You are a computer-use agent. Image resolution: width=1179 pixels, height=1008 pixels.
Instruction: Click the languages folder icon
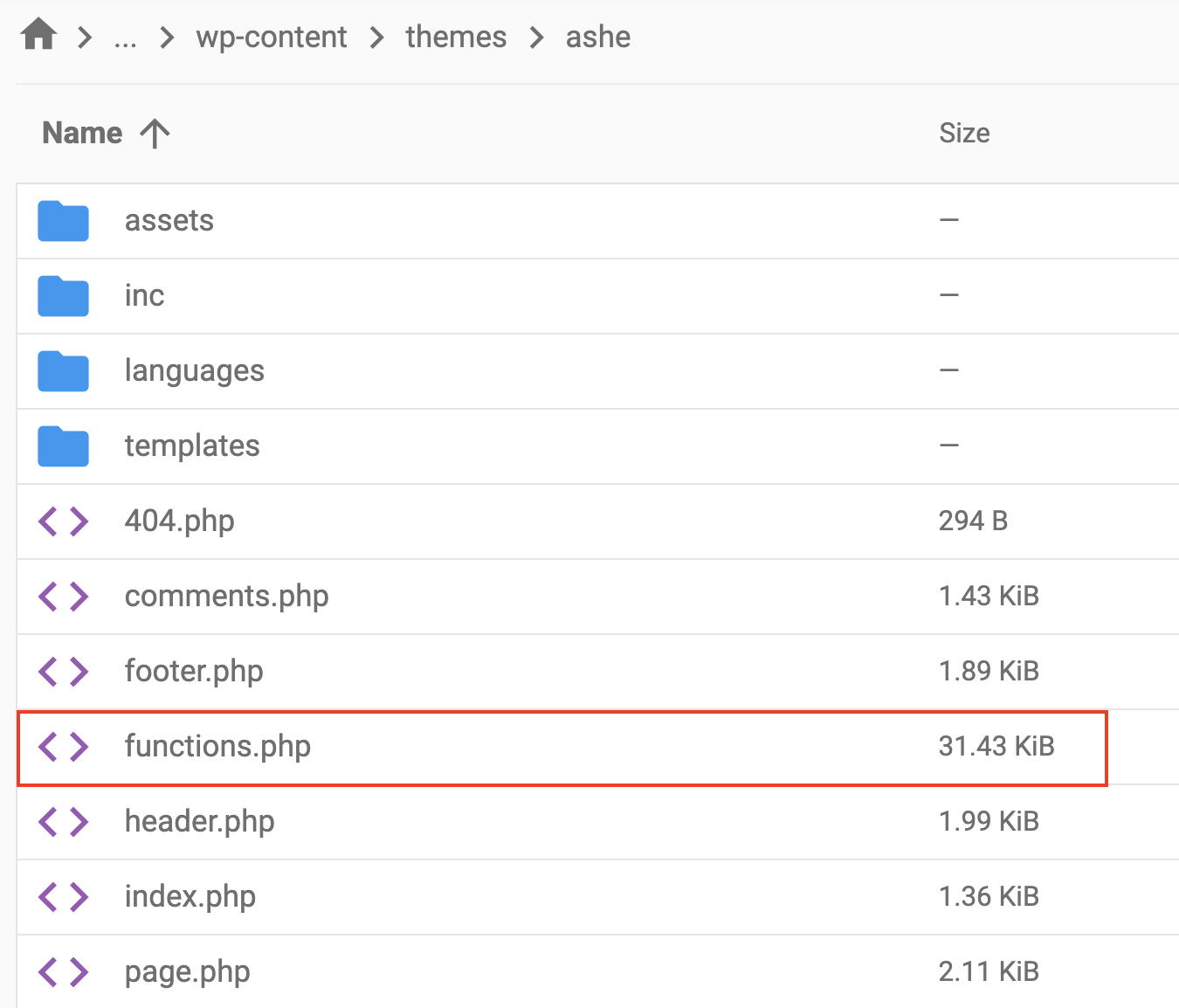pos(63,371)
